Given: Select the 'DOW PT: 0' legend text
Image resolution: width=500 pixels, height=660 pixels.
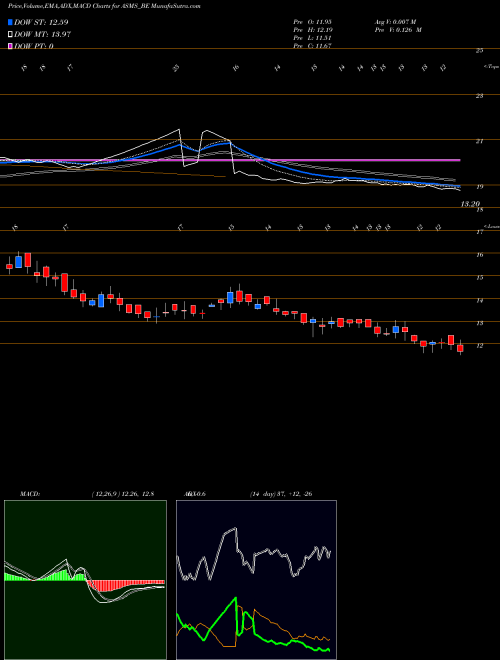Looking at the screenshot, I should pyautogui.click(x=34, y=46).
